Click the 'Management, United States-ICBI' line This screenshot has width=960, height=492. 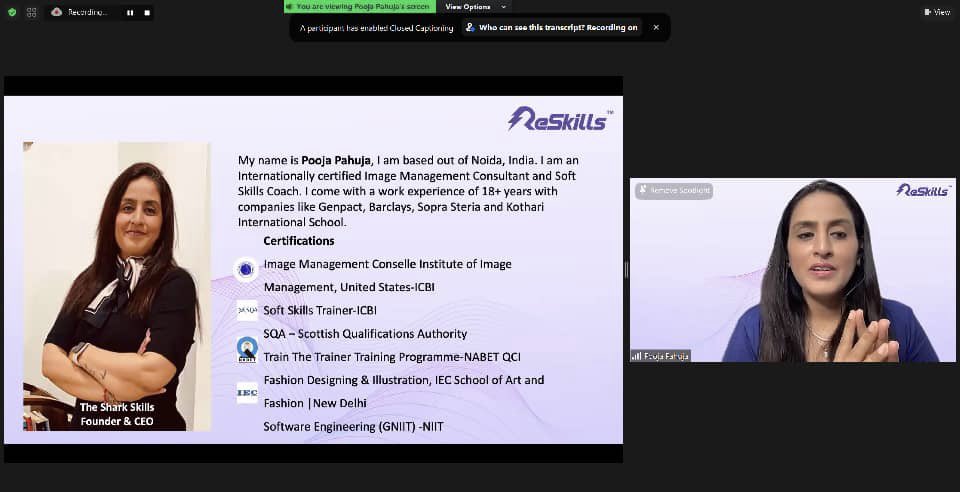point(349,287)
